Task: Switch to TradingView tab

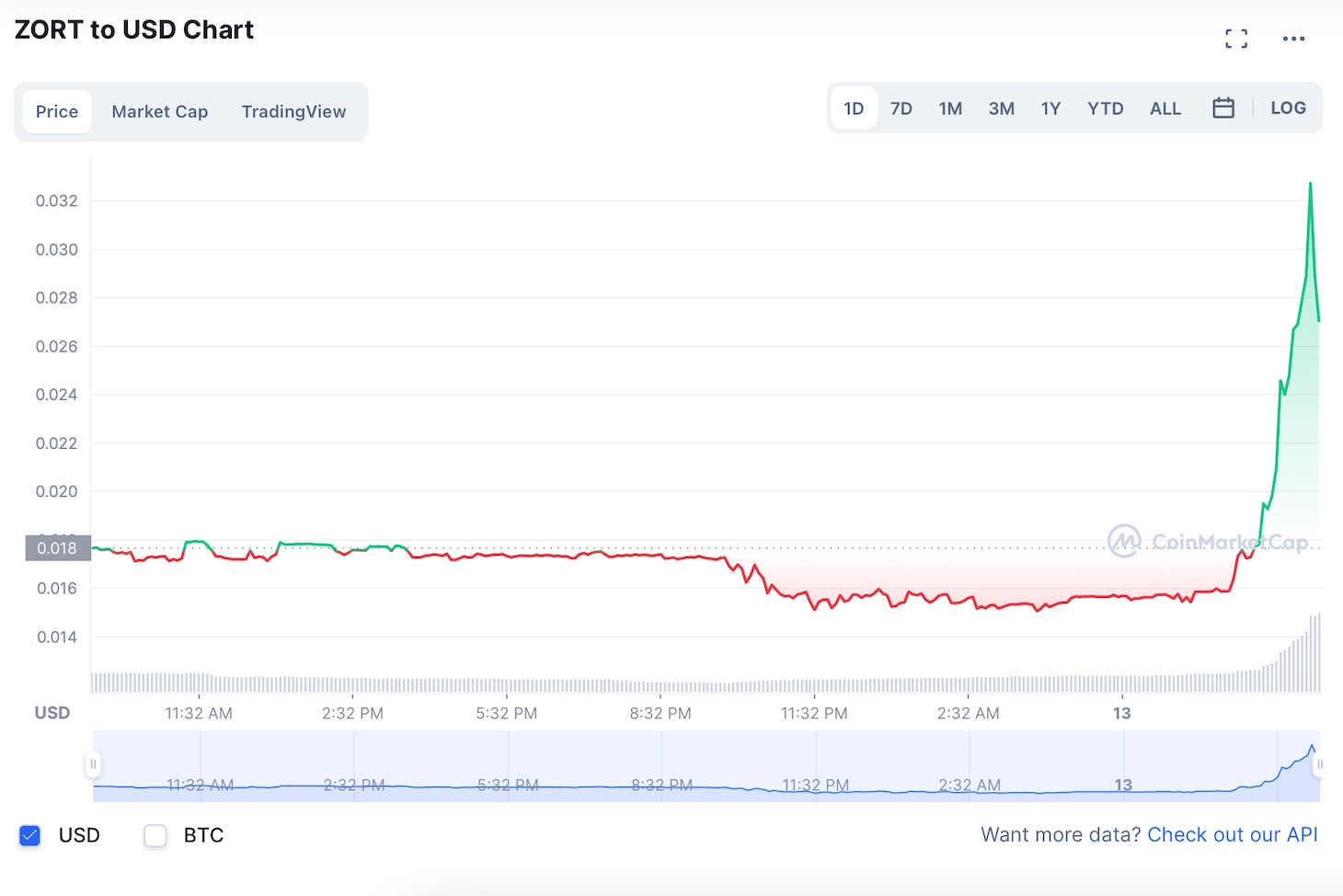Action: coord(293,111)
